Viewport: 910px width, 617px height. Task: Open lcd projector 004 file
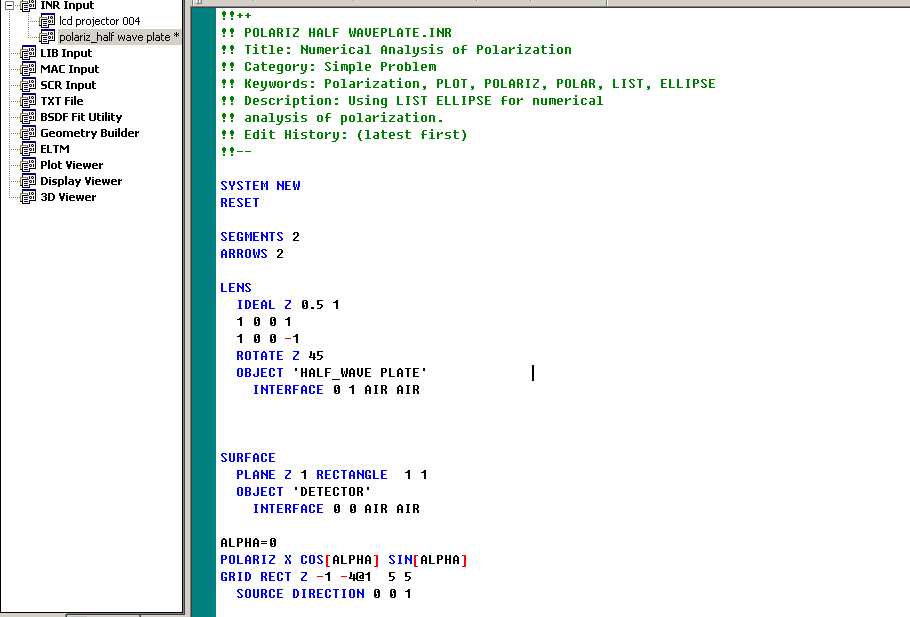[99, 21]
